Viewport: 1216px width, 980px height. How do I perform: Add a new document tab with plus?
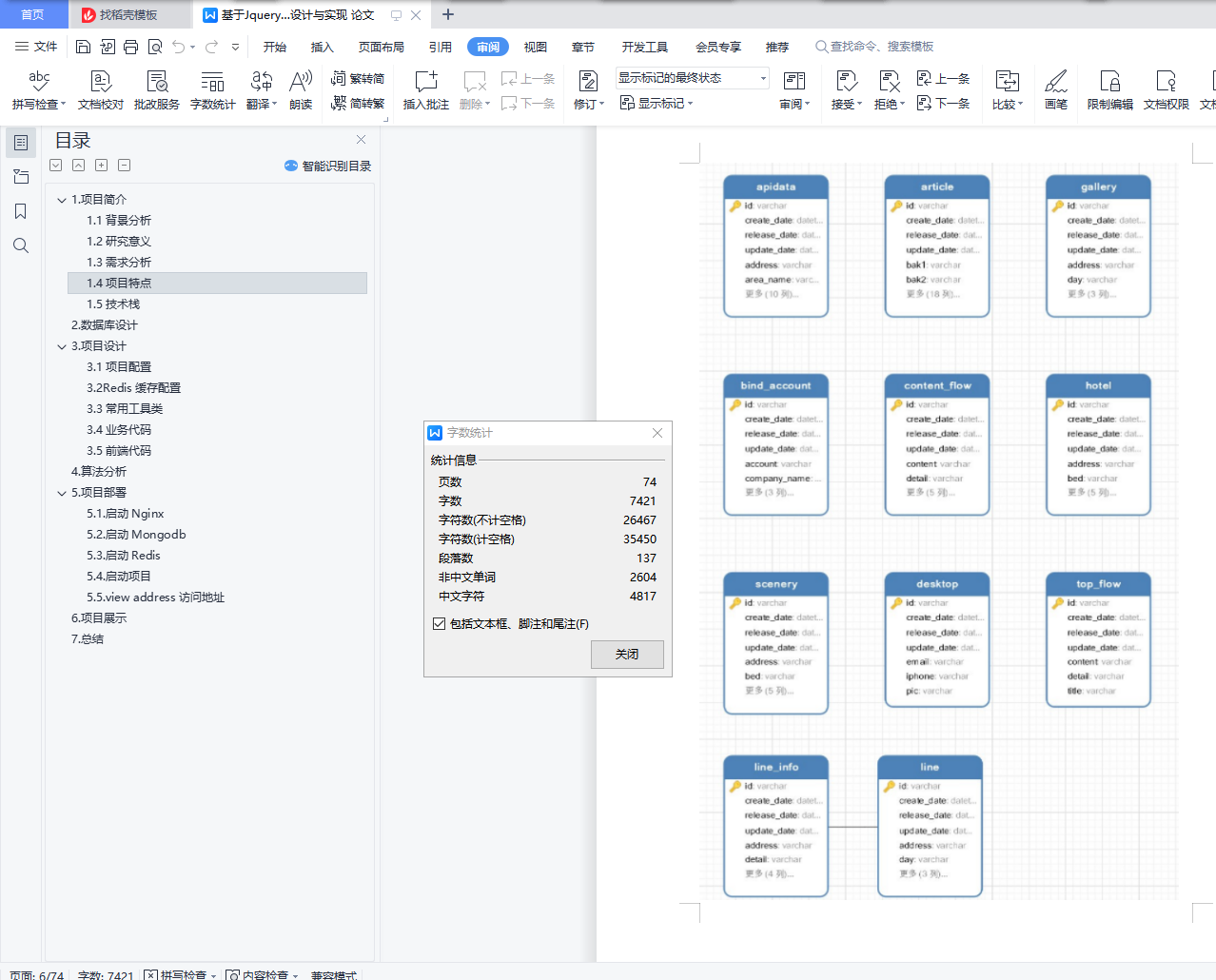pyautogui.click(x=448, y=14)
